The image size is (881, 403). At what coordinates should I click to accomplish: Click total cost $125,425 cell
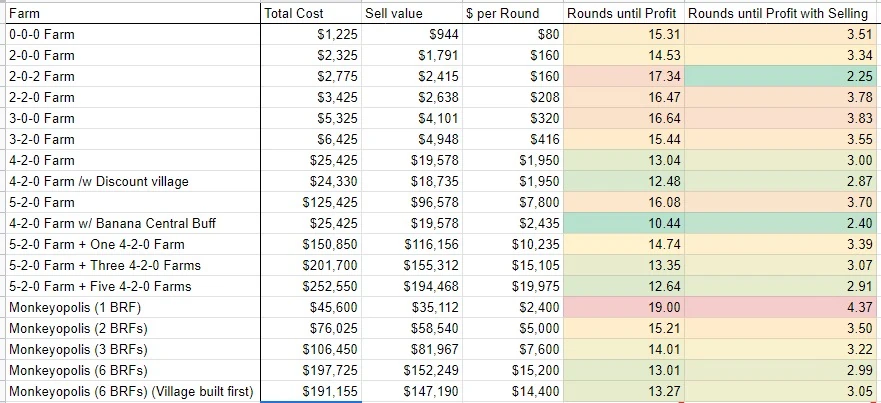[310, 202]
